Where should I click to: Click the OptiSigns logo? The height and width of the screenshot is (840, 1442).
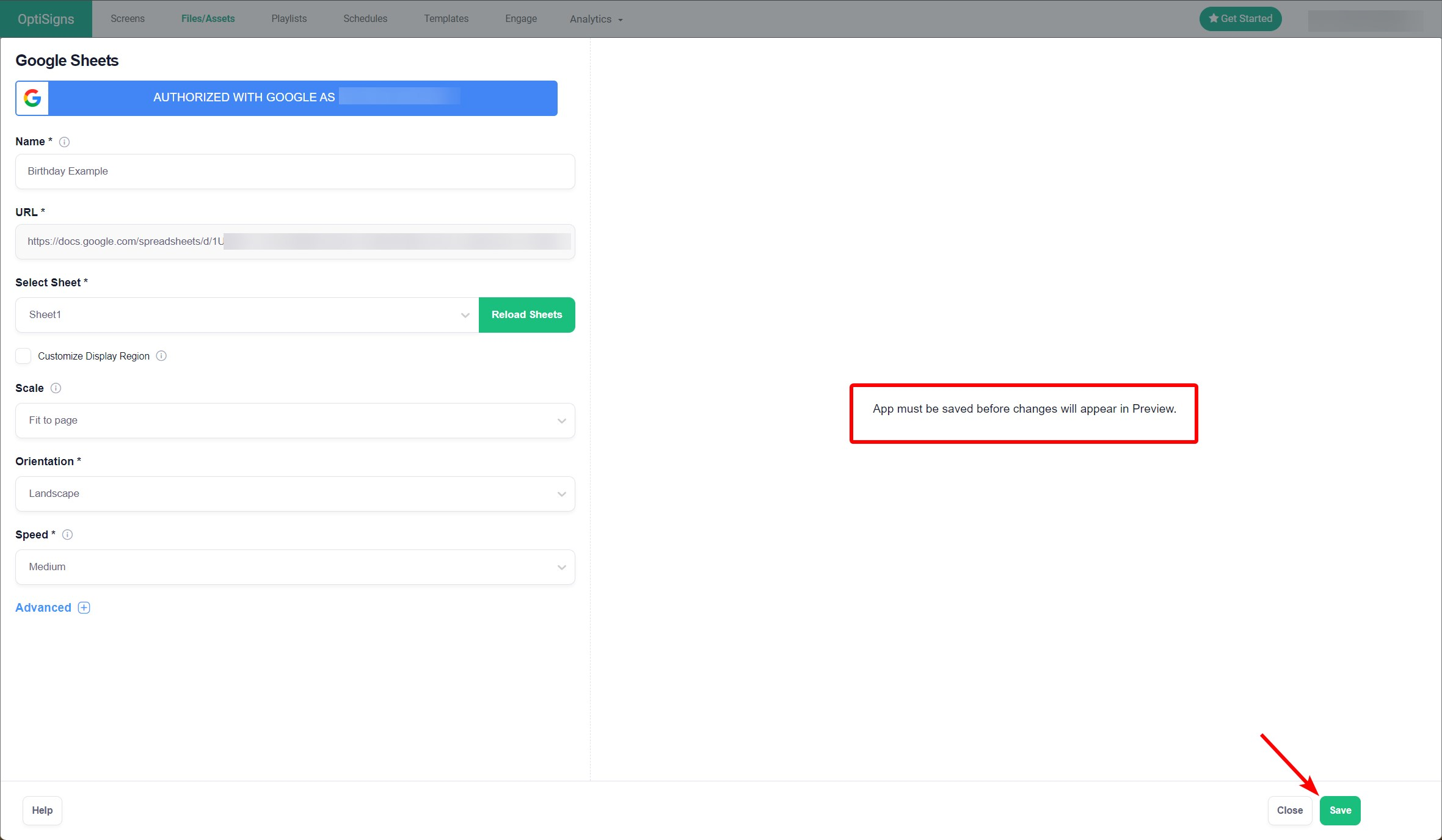pos(46,19)
